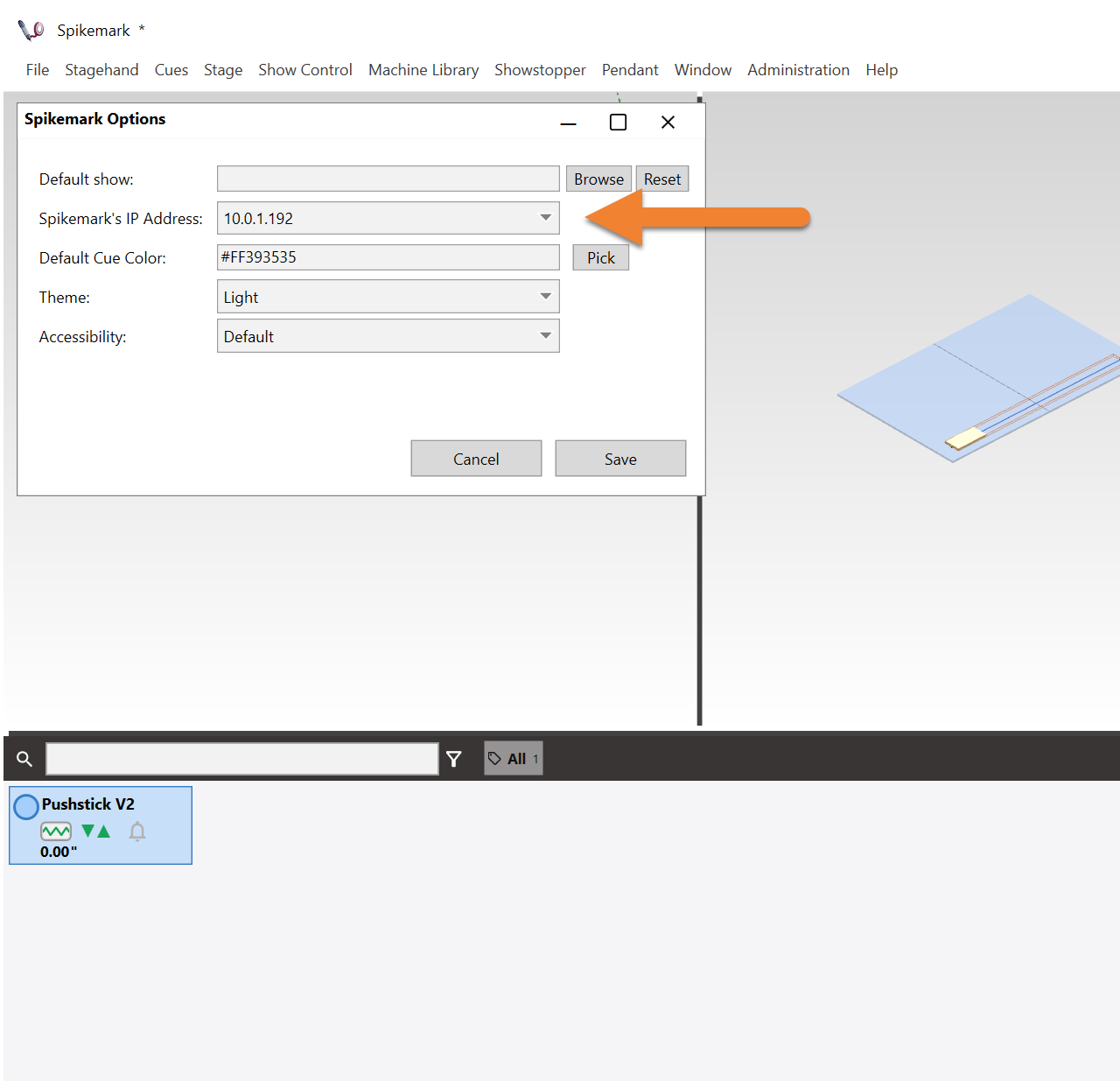Open the Machine Library menu
The width and height of the screenshot is (1120, 1081).
[423, 70]
